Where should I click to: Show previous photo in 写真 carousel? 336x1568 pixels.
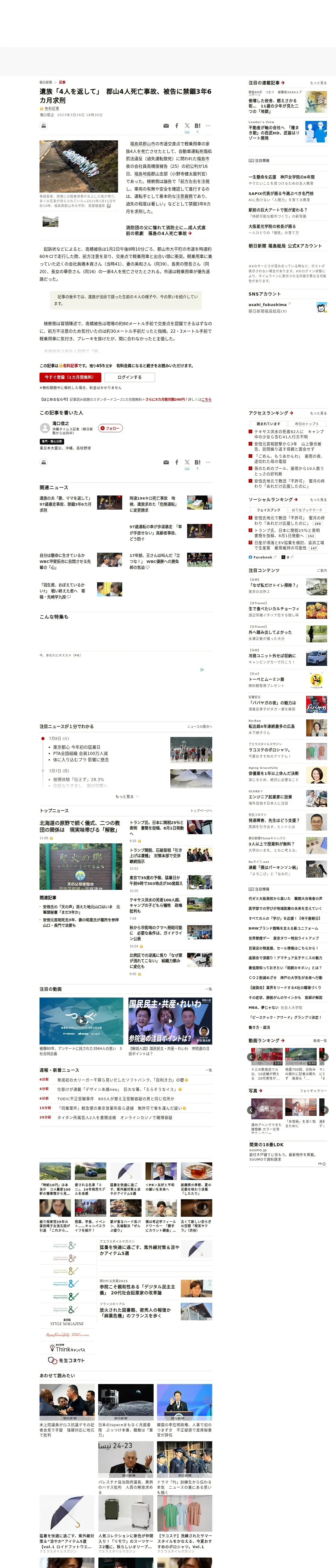(x=251, y=1110)
